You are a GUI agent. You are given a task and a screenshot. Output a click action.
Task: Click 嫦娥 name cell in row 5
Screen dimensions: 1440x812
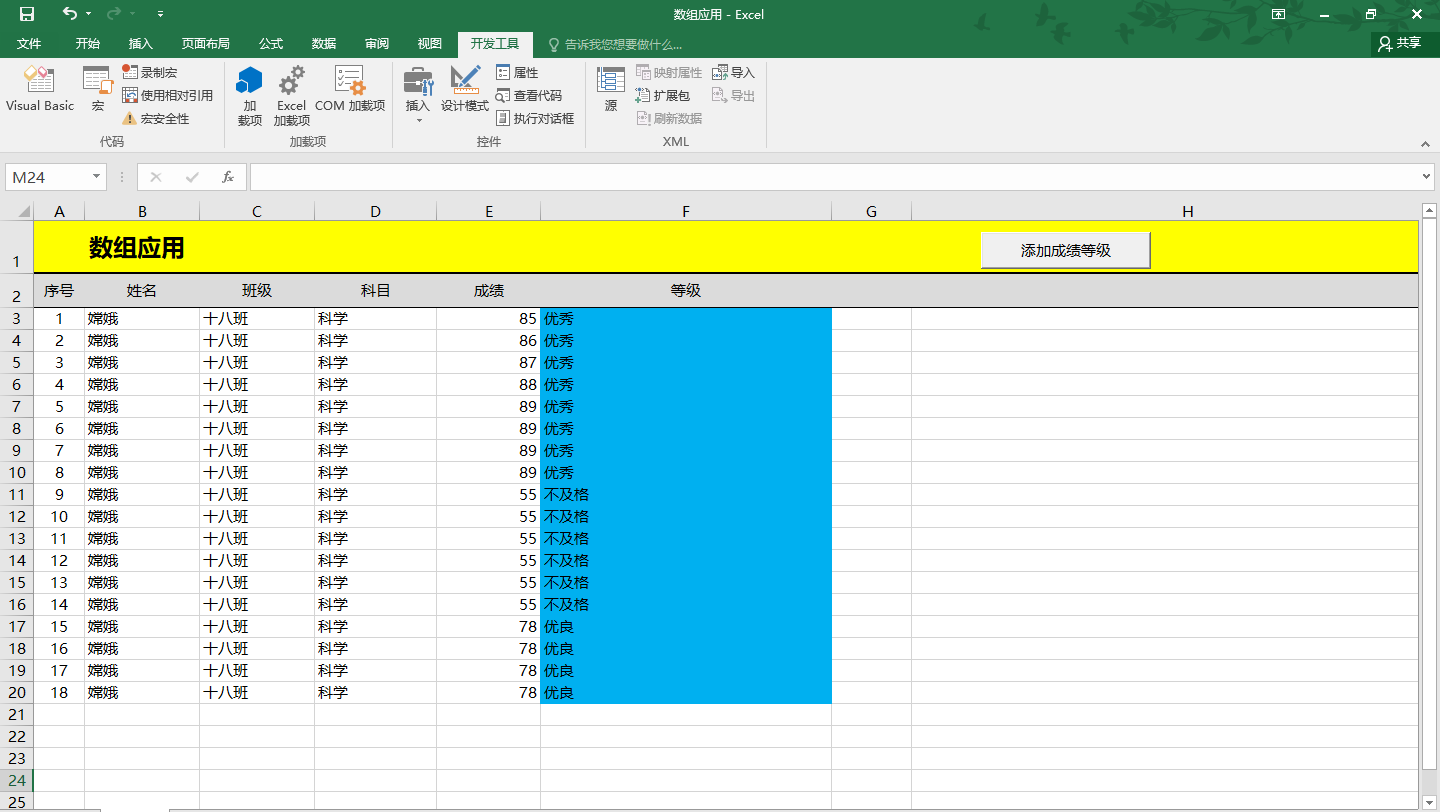pyautogui.click(x=142, y=363)
